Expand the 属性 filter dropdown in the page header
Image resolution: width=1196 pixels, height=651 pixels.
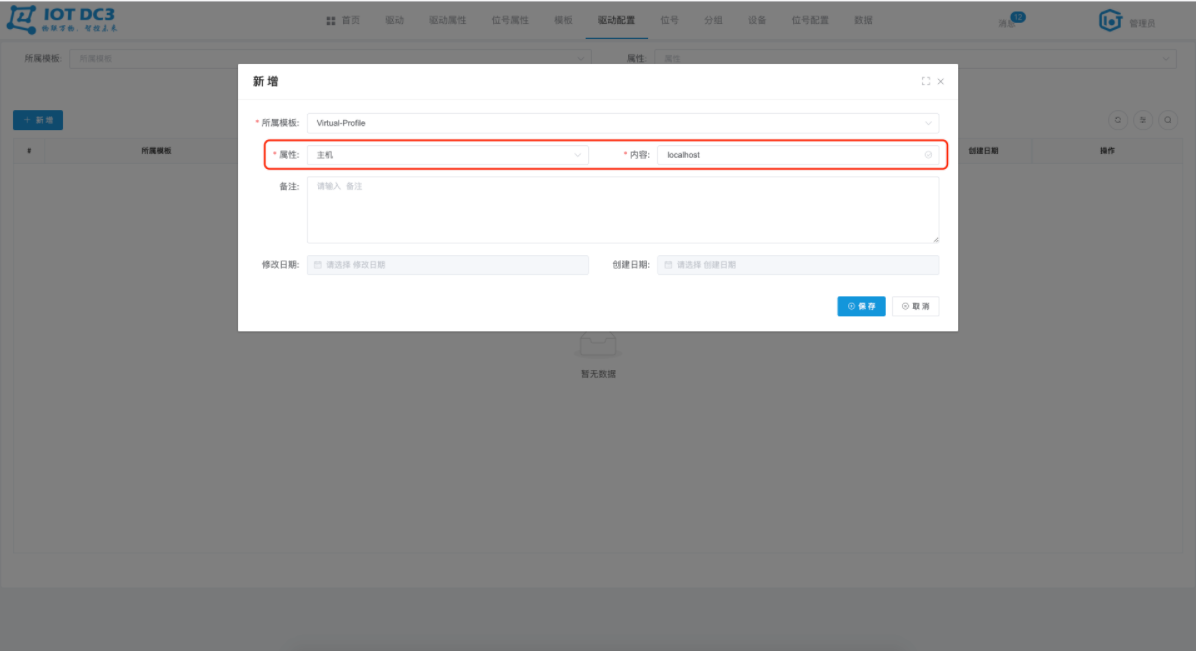[915, 59]
